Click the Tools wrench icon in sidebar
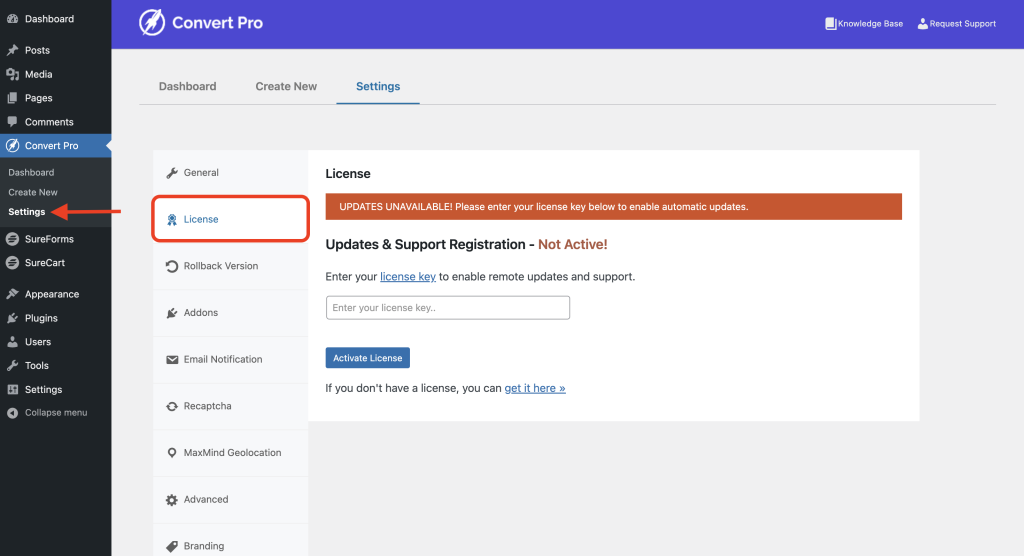Image resolution: width=1024 pixels, height=556 pixels. pyautogui.click(x=12, y=366)
